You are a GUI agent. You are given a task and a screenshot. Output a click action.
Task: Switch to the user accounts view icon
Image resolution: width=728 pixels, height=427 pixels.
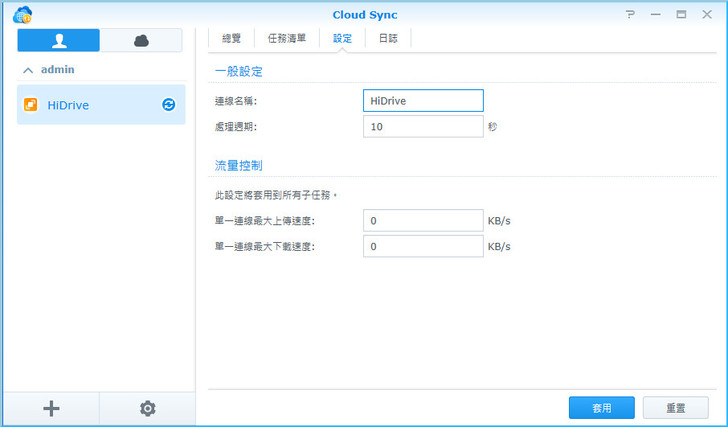pyautogui.click(x=58, y=40)
